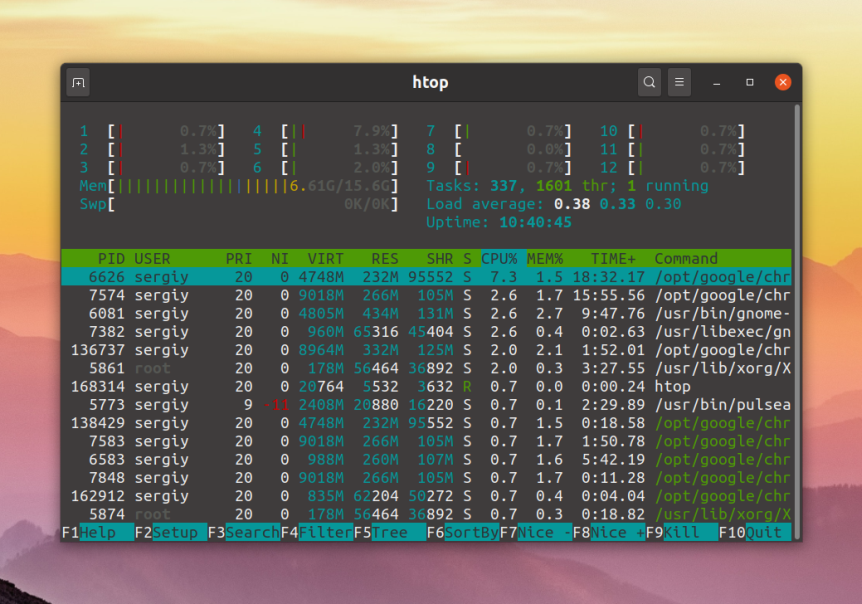Screen dimensions: 862x604
Task: Minimize the htop terminal window
Action: click(x=717, y=82)
